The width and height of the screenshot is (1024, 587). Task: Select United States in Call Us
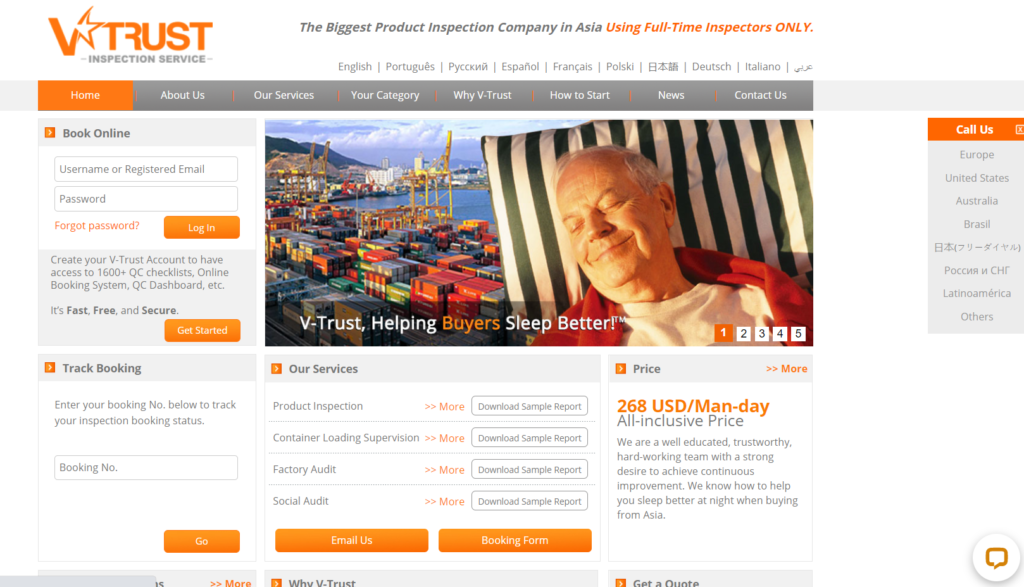976,178
